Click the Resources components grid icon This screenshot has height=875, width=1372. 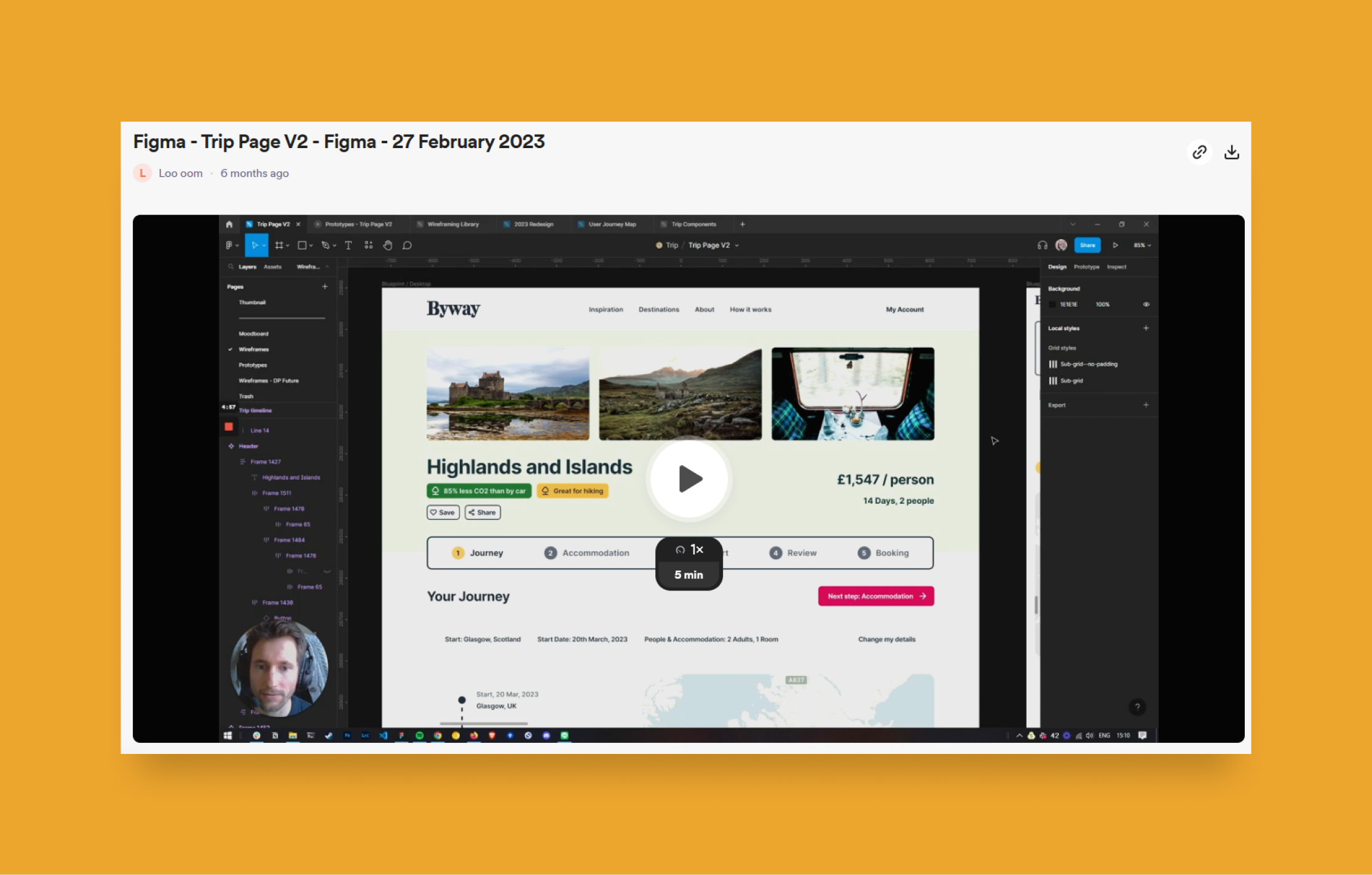point(368,245)
